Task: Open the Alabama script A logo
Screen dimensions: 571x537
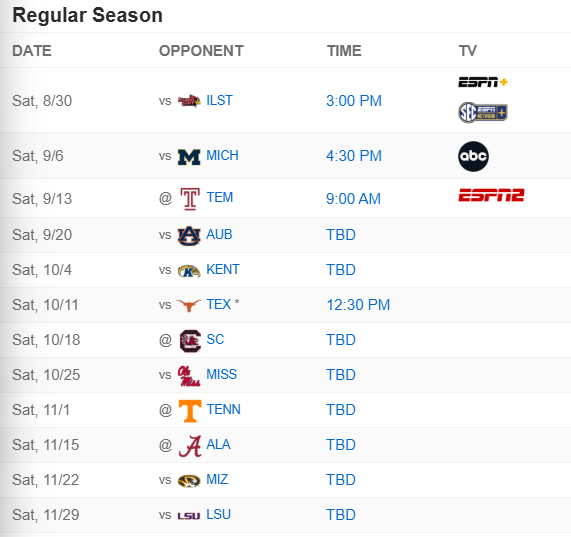Action: tap(190, 446)
